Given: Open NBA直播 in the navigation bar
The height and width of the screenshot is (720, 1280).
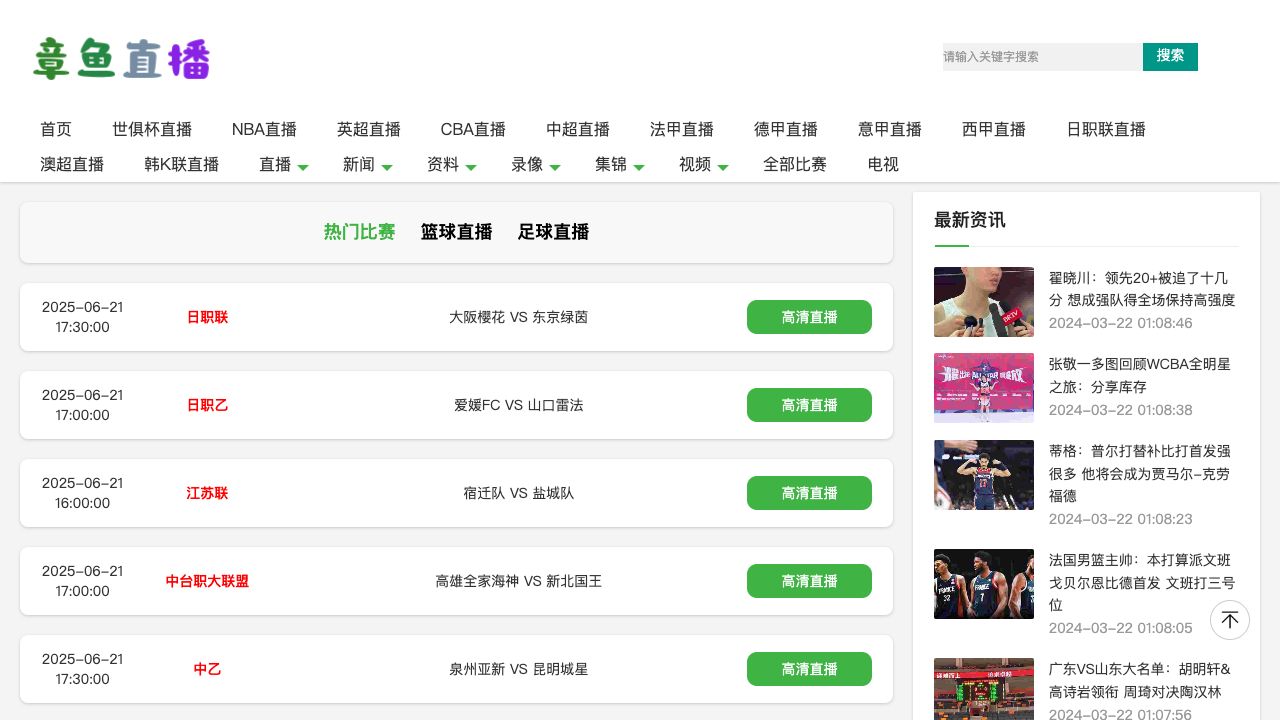Looking at the screenshot, I should pos(264,130).
